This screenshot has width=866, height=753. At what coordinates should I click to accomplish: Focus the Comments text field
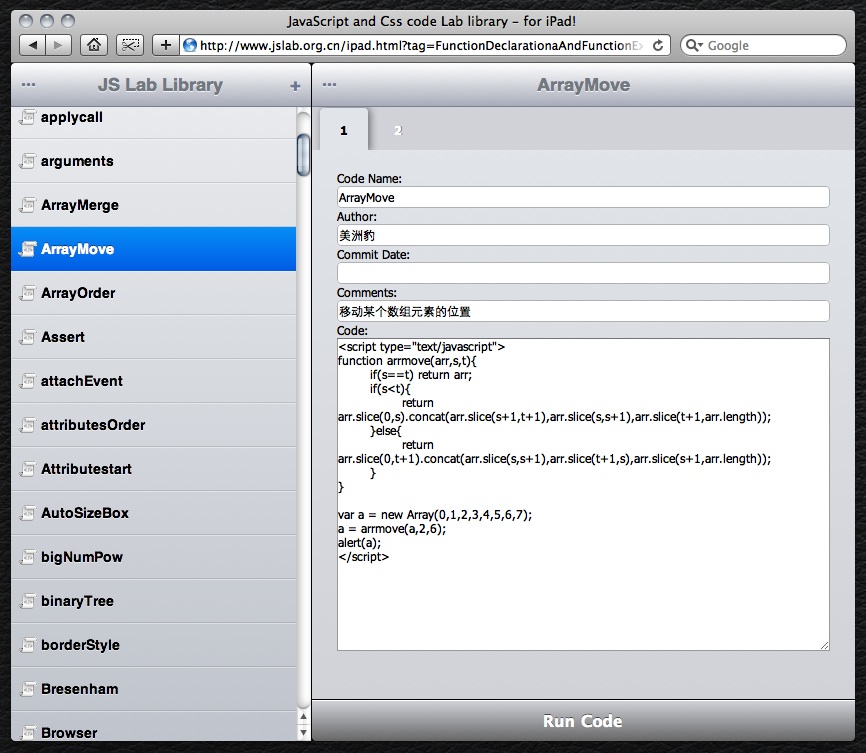(x=583, y=311)
